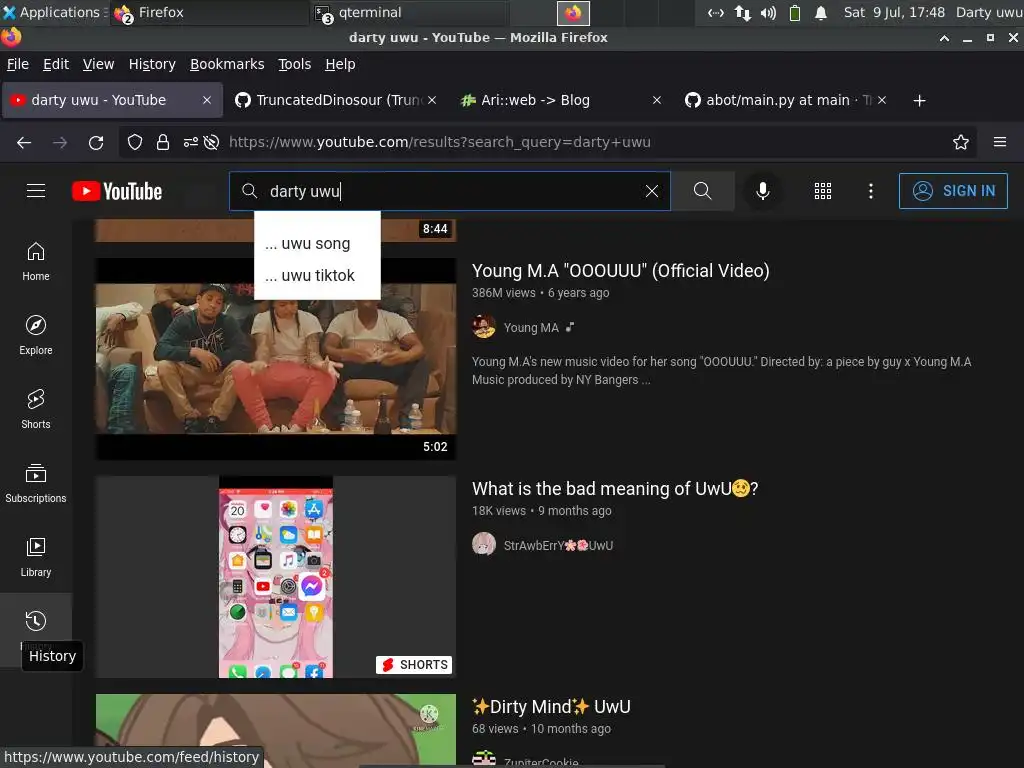Click the YouTube search input field
The width and height of the screenshot is (1024, 768).
click(451, 191)
